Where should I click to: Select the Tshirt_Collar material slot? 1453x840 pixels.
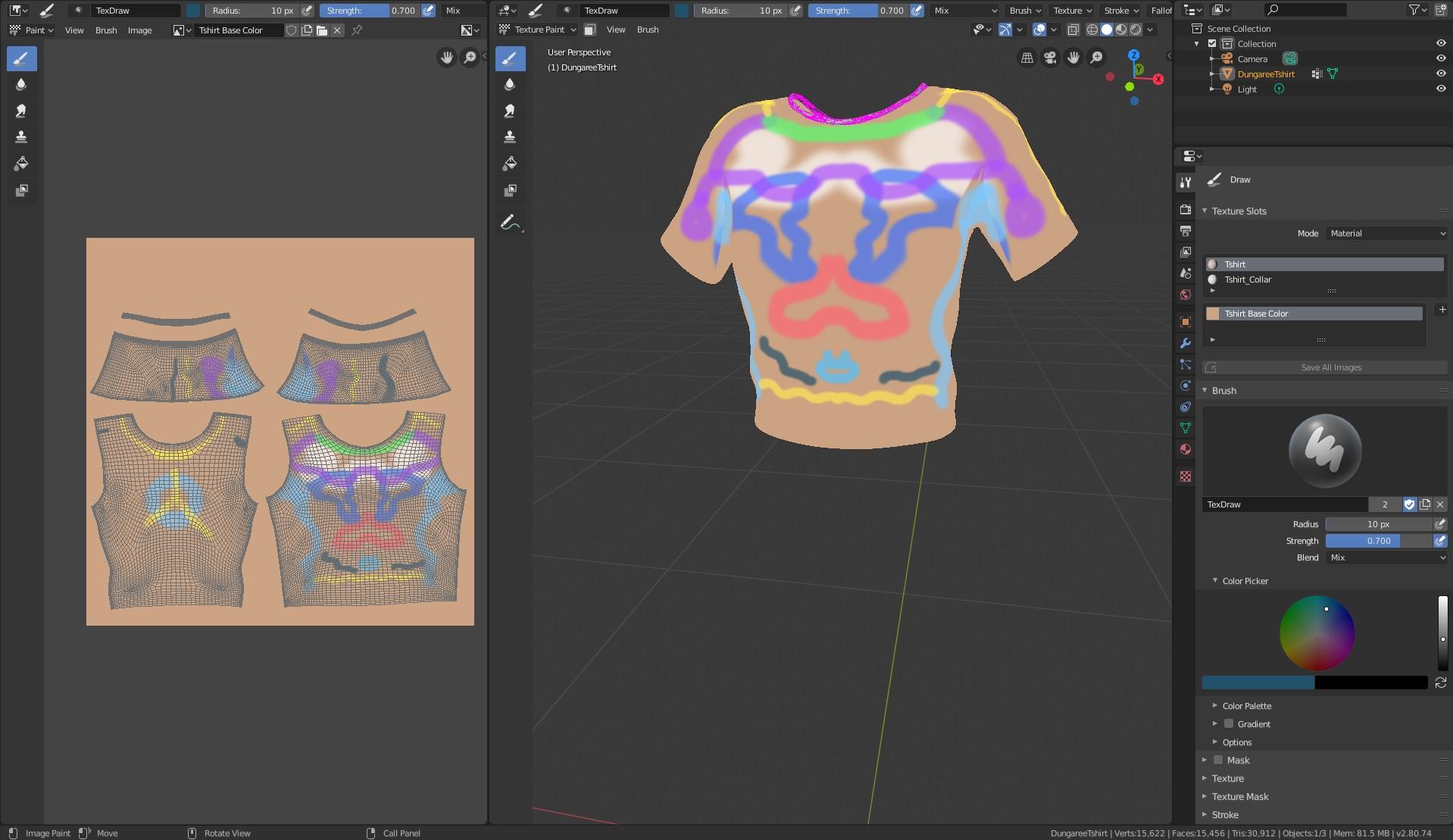pyautogui.click(x=1323, y=279)
